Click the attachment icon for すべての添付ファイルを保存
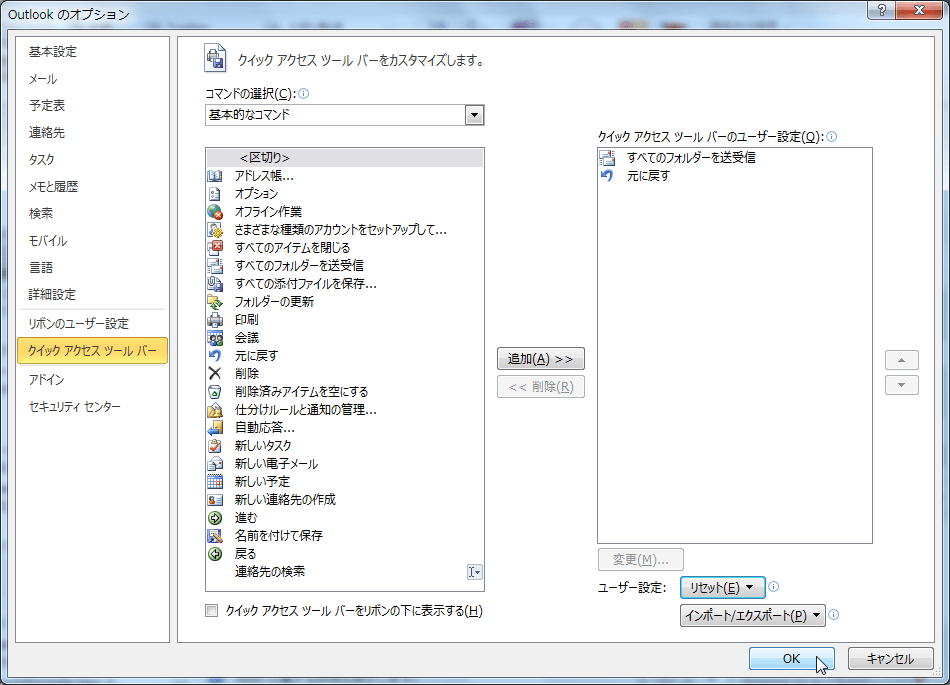 coord(215,283)
